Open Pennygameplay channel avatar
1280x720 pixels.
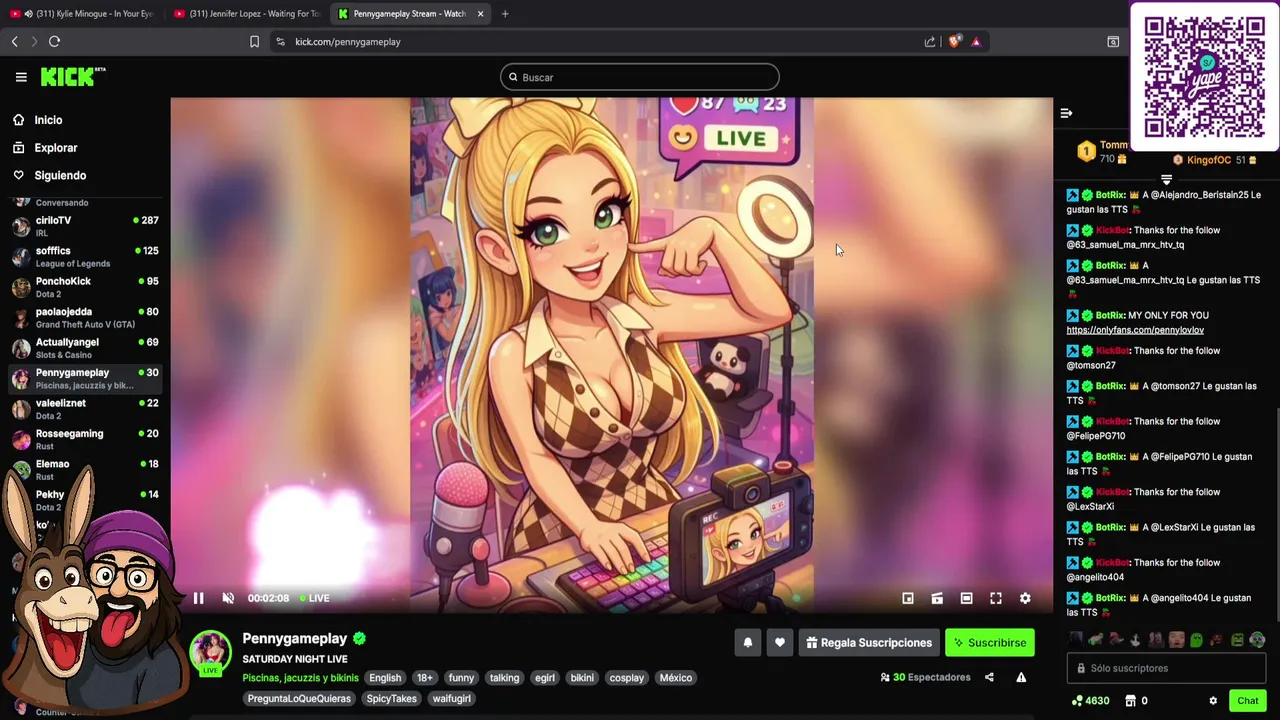[x=210, y=652]
